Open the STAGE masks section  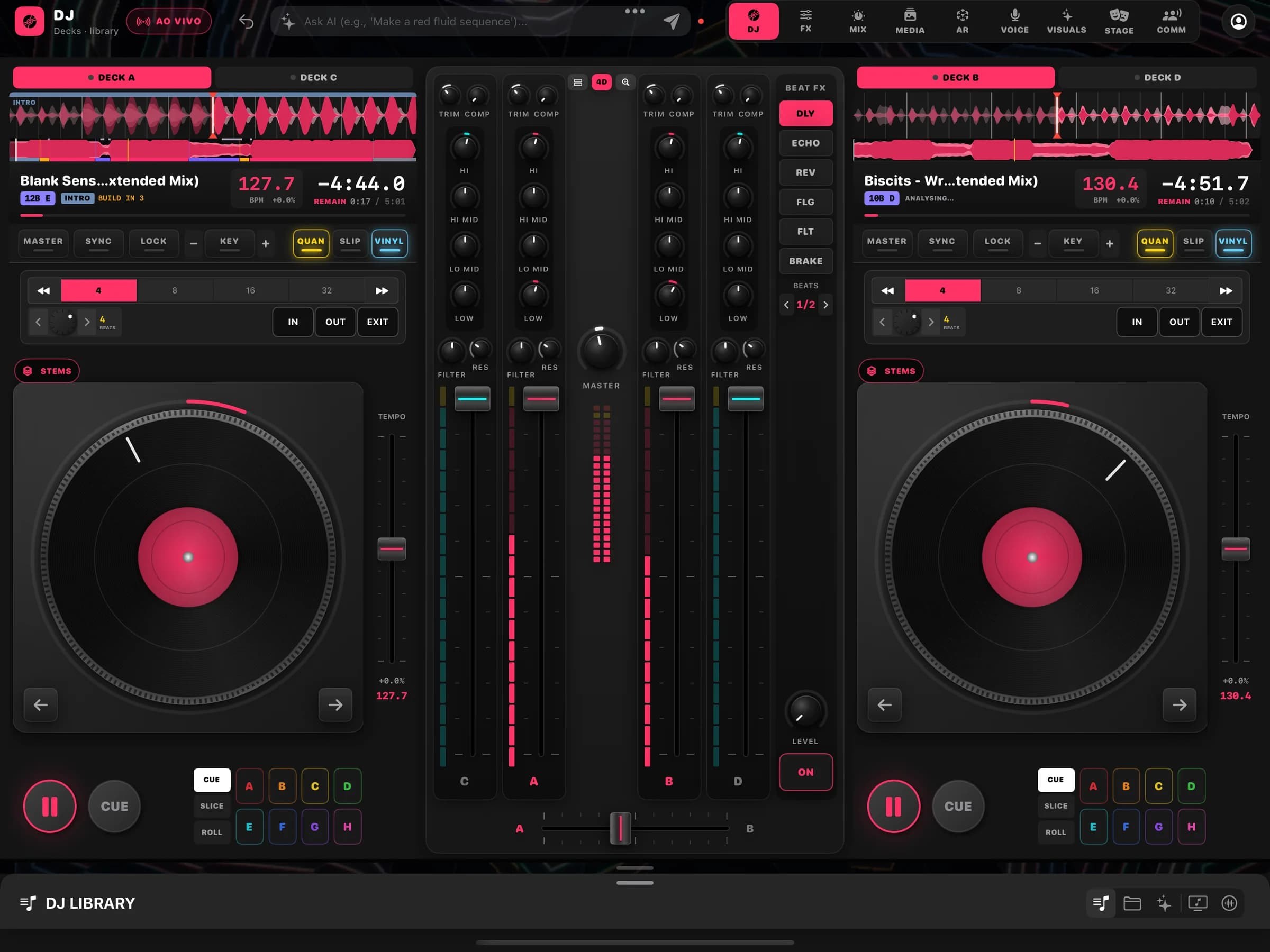pos(1119,21)
